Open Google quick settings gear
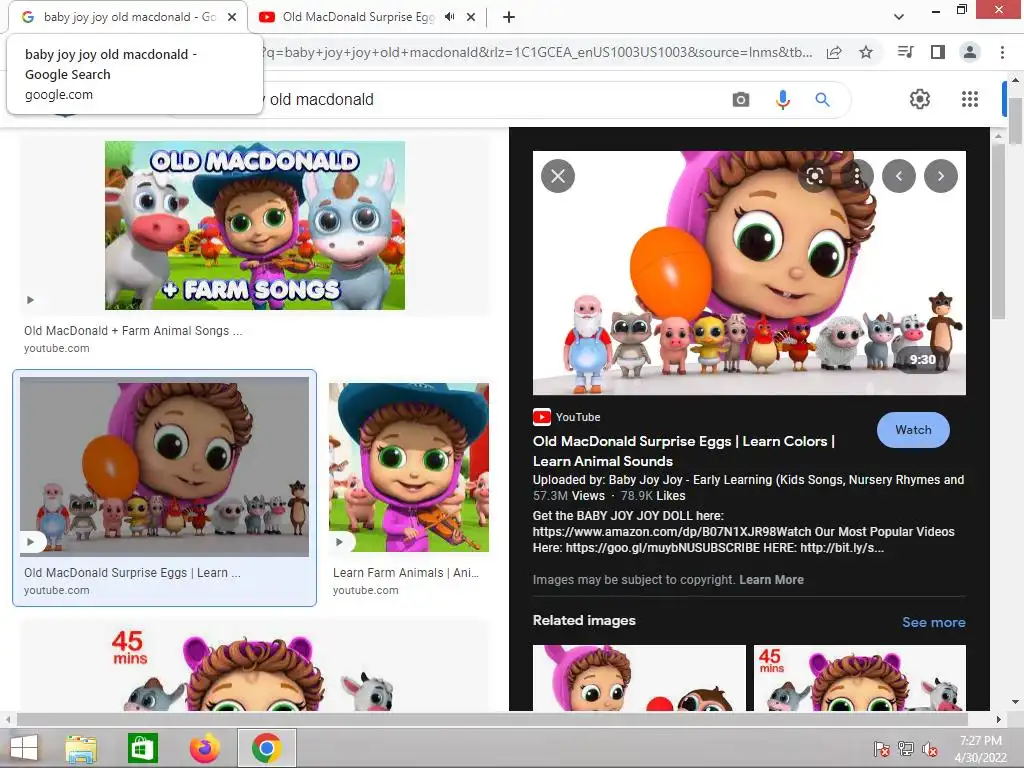Viewport: 1024px width, 768px height. pos(920,99)
